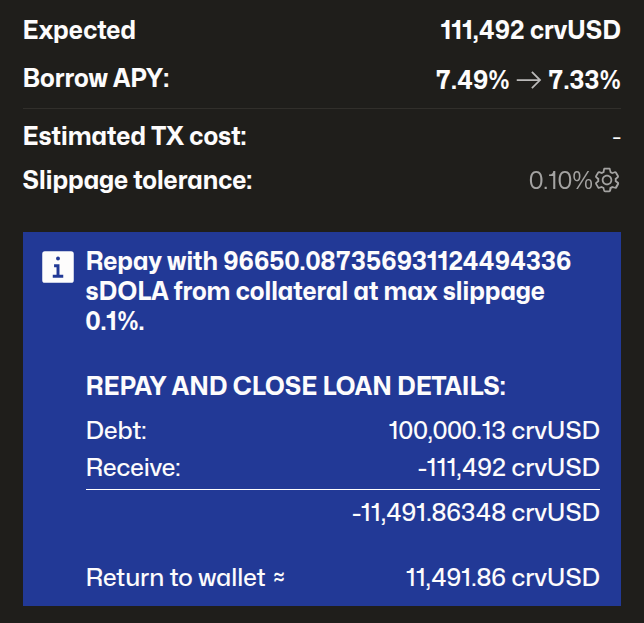Select the Debt row label
Image resolution: width=644 pixels, height=623 pixels.
click(117, 432)
